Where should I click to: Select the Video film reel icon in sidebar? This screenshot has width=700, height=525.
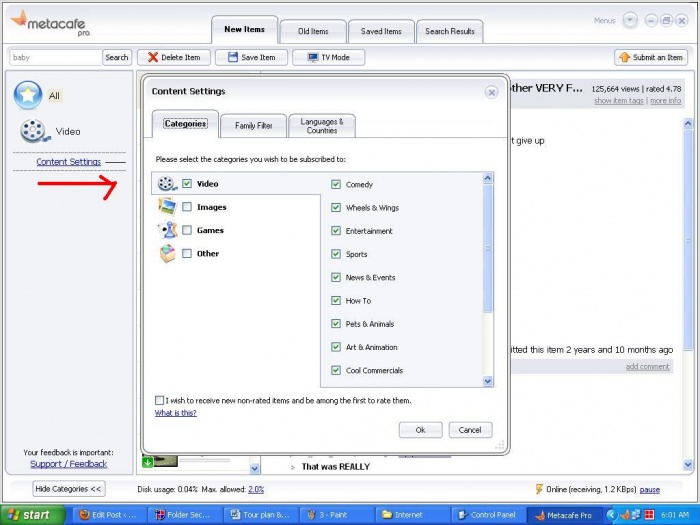[33, 131]
